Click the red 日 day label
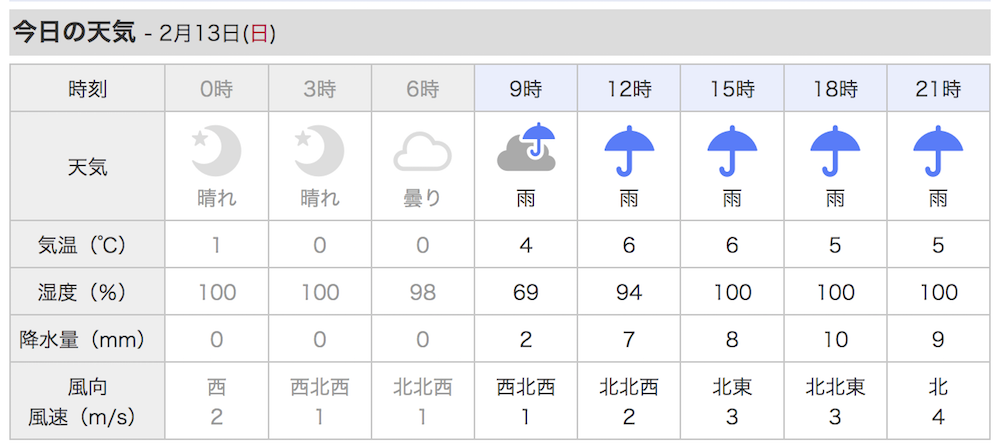Screen dimensions: 1000x447 click(259, 34)
